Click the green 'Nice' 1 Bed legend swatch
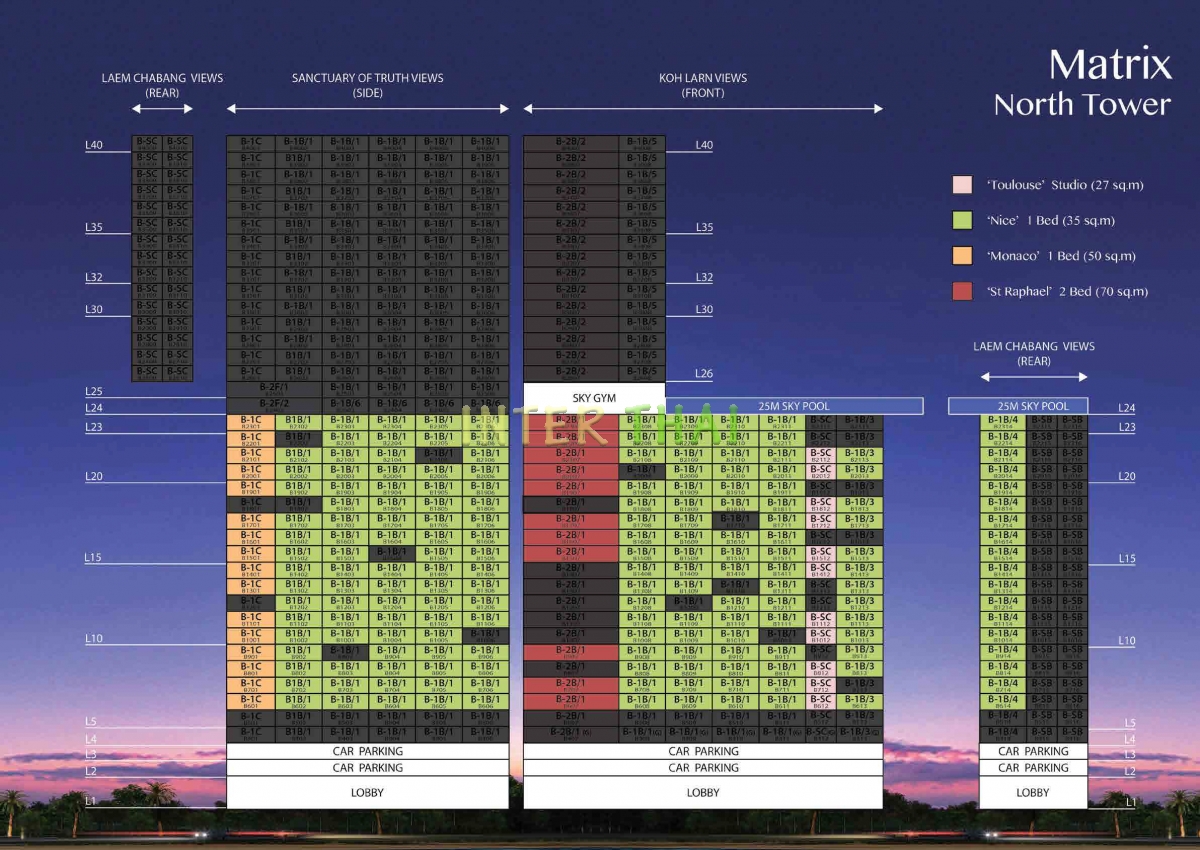Viewport: 1200px width, 850px height. [x=962, y=220]
